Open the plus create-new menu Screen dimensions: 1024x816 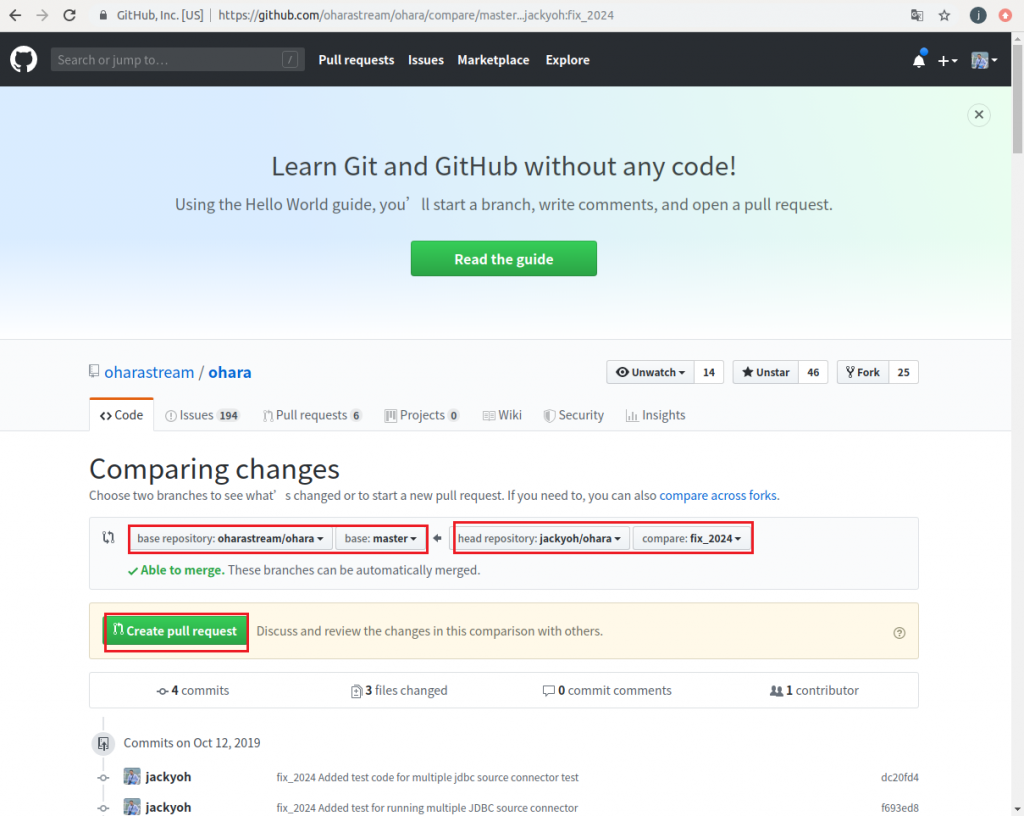pos(947,61)
